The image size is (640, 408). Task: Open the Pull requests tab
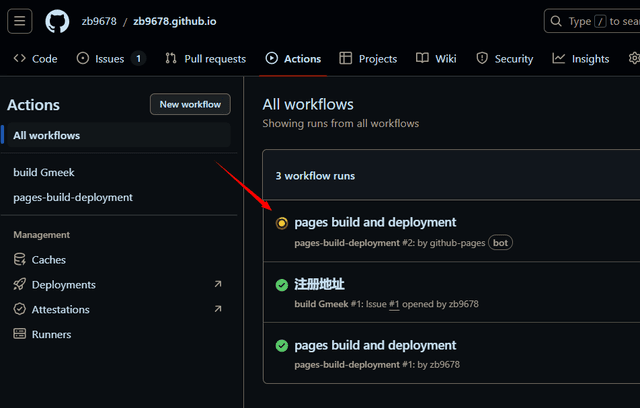click(205, 59)
